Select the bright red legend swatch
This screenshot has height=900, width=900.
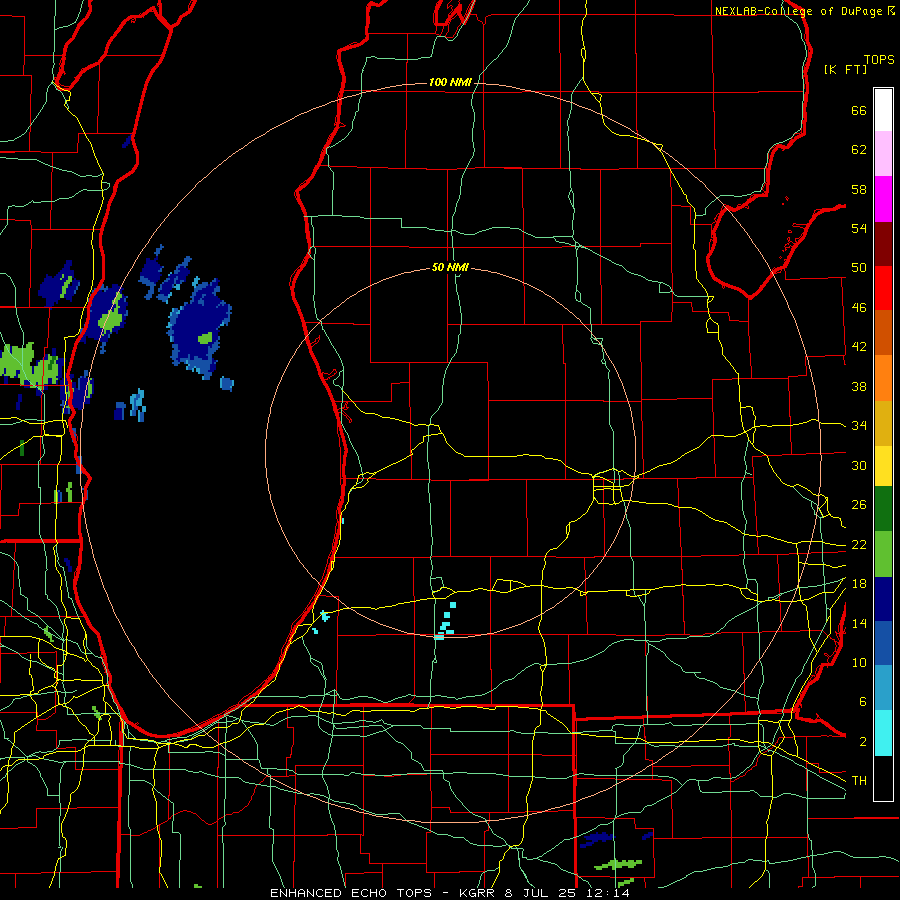(x=883, y=288)
